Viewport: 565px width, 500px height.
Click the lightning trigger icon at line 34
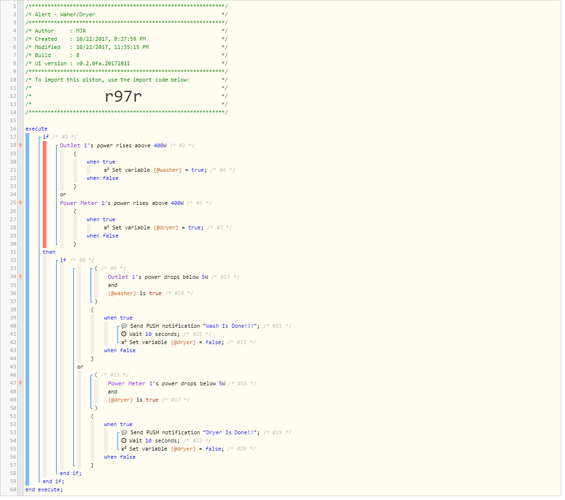(x=21, y=278)
